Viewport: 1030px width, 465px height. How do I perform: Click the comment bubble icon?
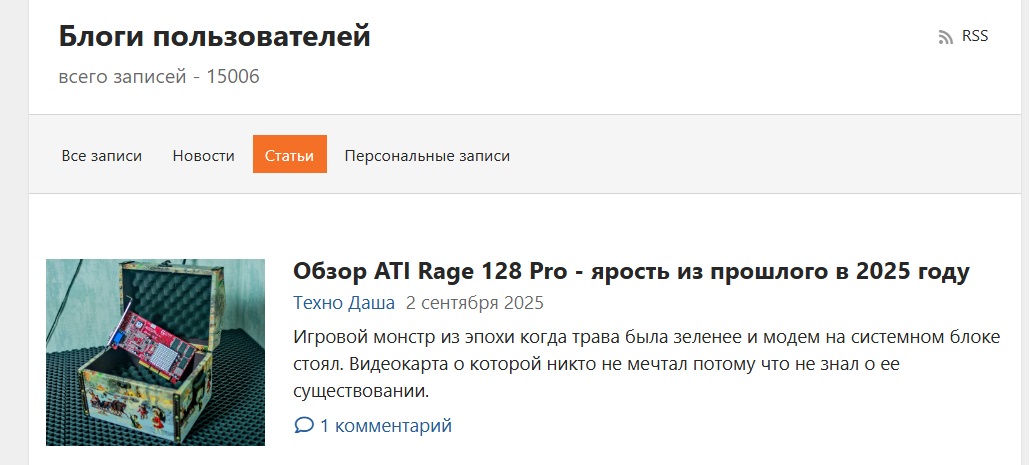point(303,425)
